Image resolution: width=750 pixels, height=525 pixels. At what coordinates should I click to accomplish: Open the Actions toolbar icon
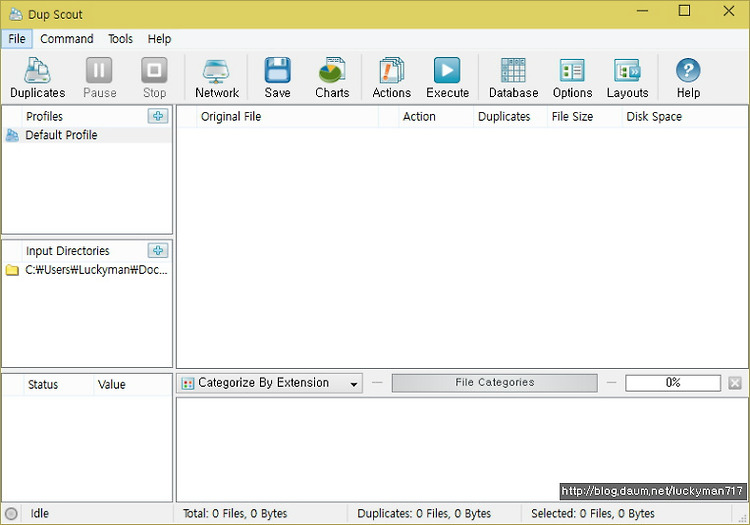[x=391, y=77]
